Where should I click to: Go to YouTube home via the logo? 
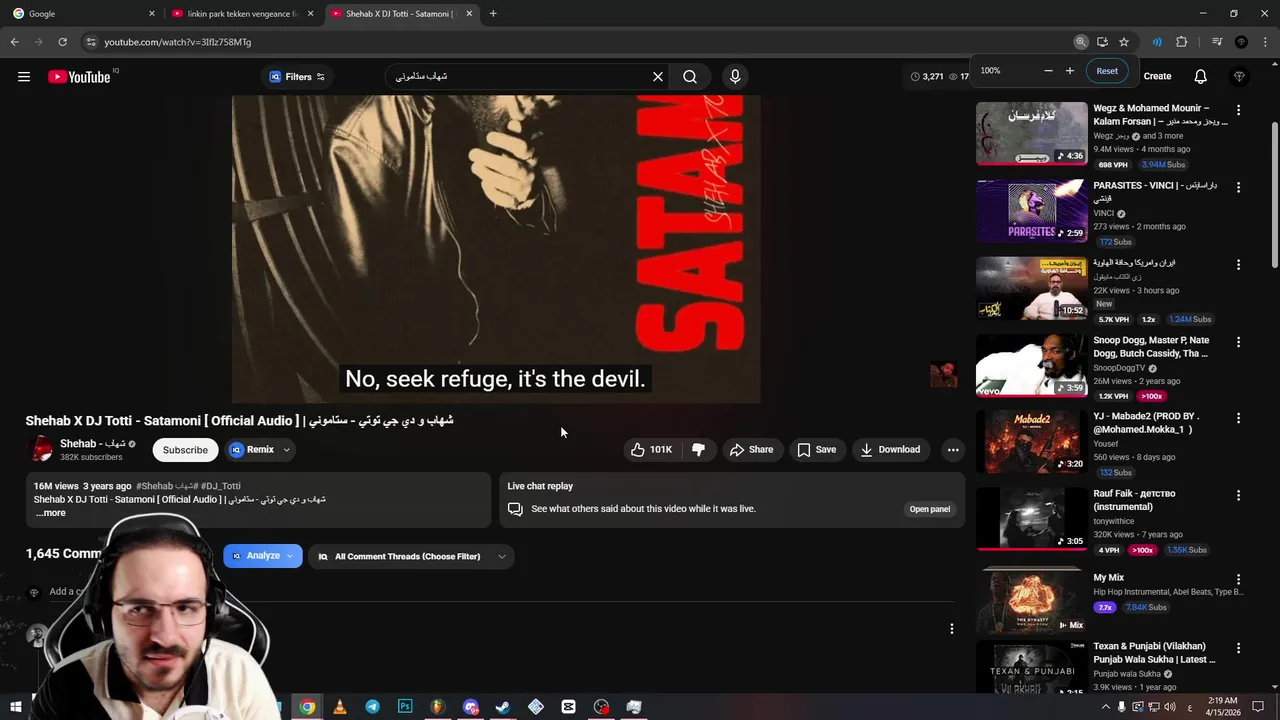[x=79, y=77]
